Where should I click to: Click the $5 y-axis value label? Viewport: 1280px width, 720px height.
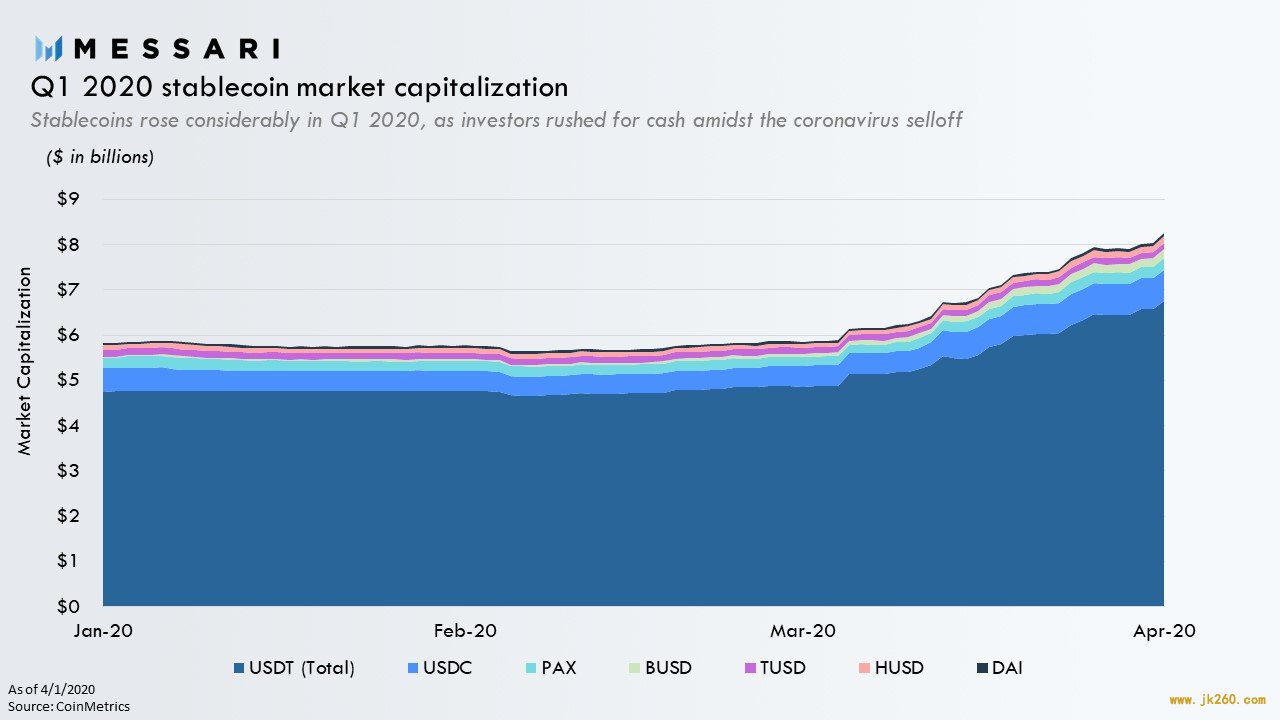pos(68,380)
